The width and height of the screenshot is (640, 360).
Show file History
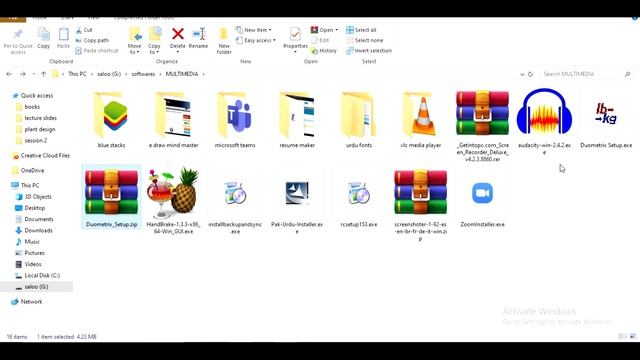coord(324,51)
